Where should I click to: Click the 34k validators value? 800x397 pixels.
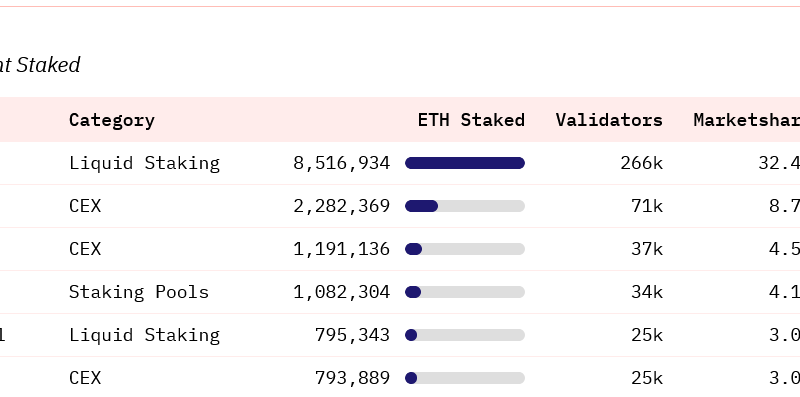tap(647, 292)
